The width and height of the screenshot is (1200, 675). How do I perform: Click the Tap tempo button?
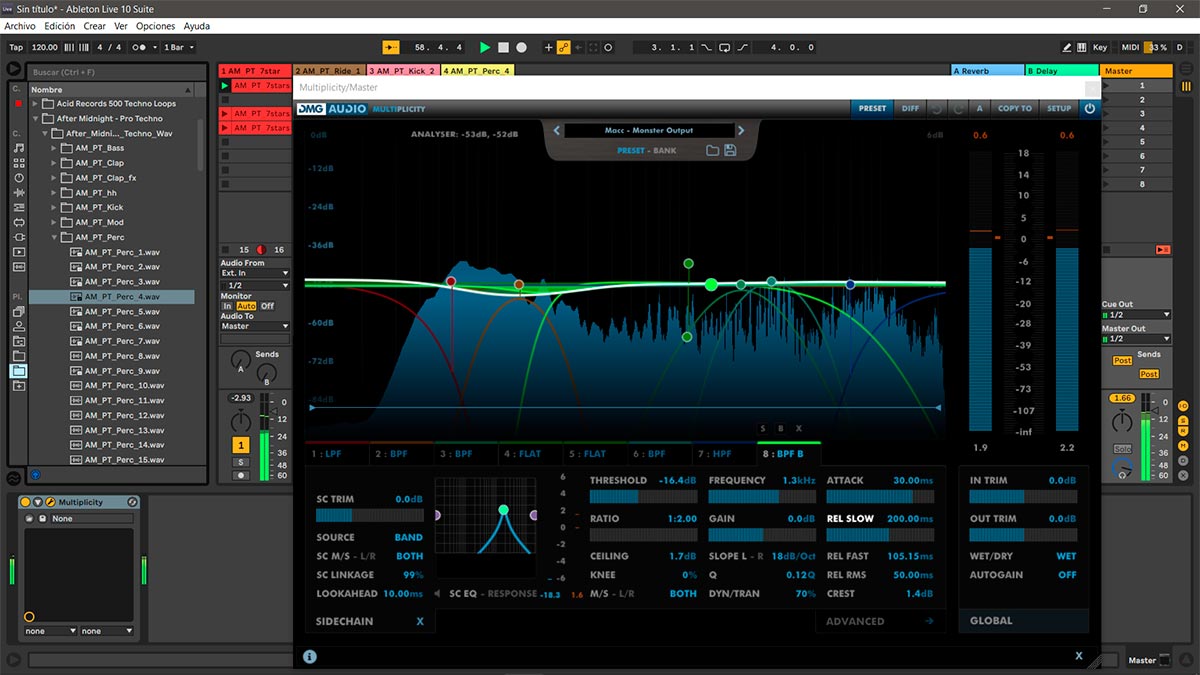16,47
